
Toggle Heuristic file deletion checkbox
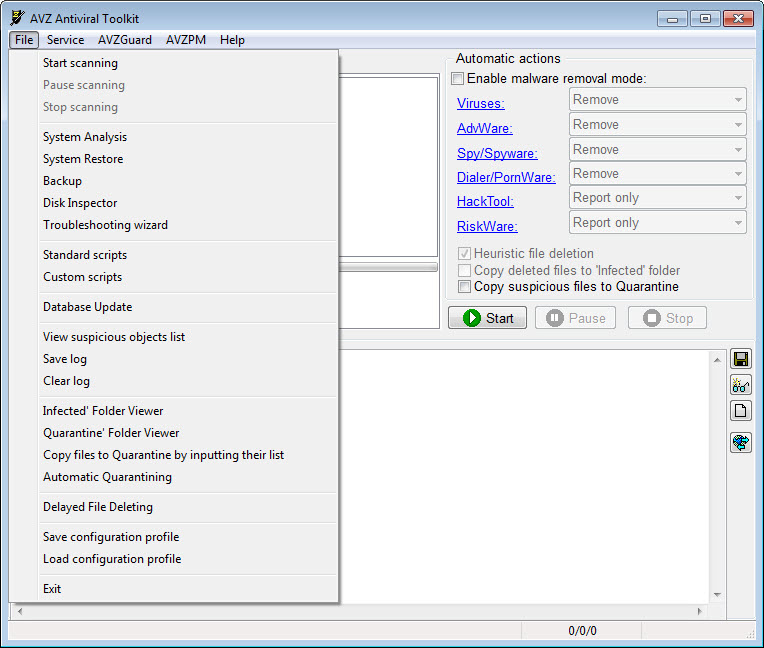click(464, 253)
